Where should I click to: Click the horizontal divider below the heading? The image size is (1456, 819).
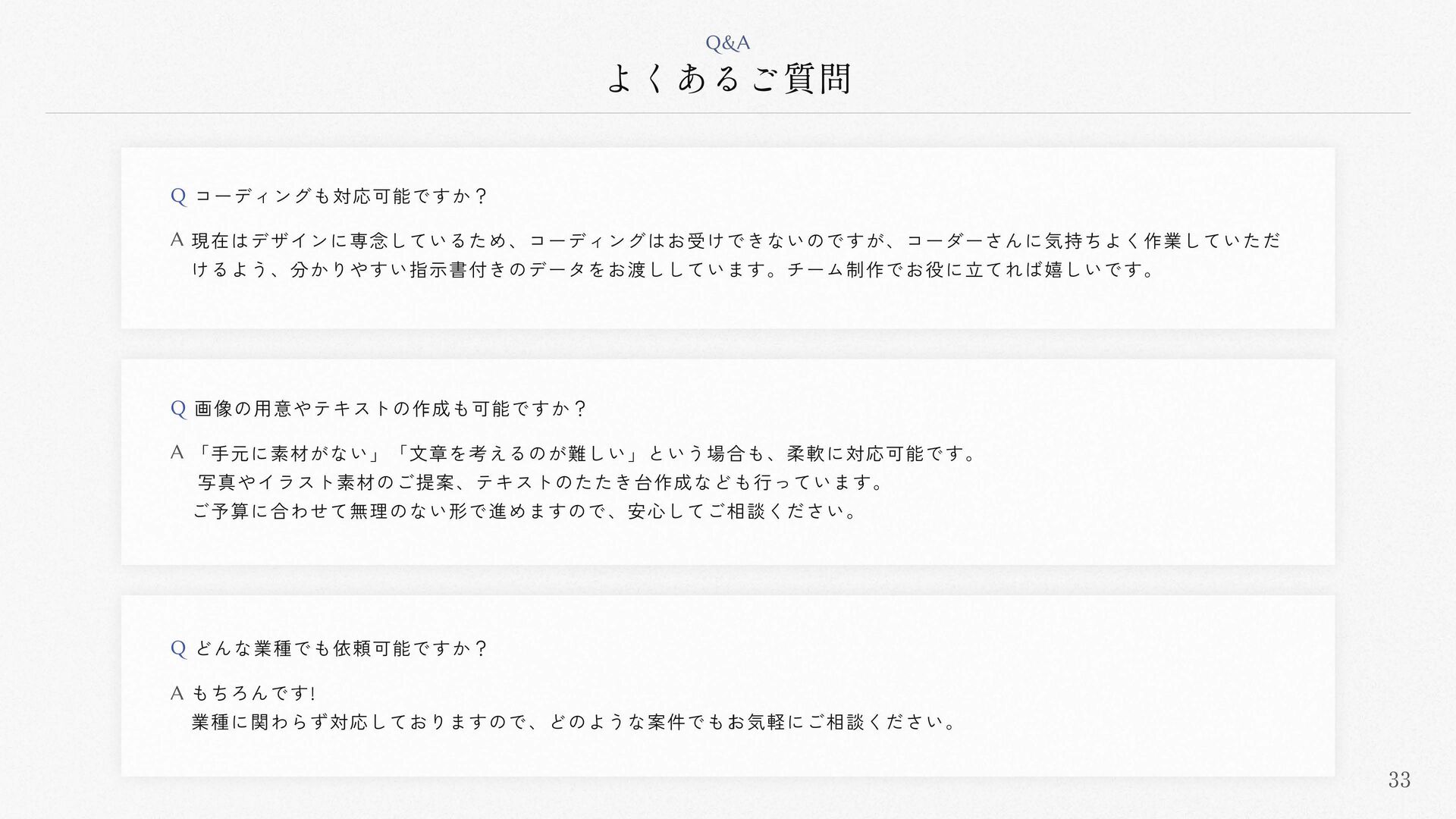click(x=728, y=114)
